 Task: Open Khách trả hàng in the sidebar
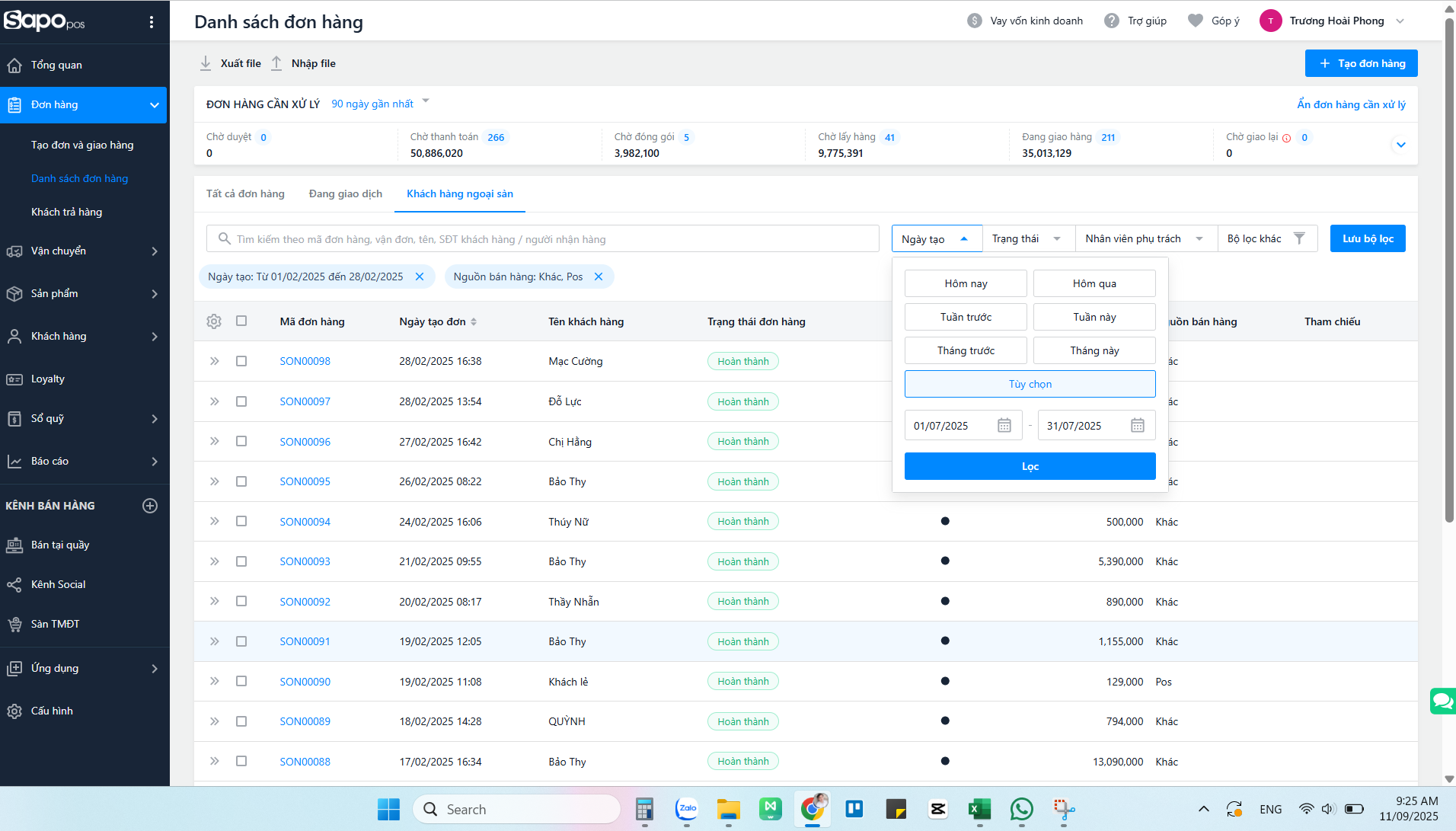(66, 212)
